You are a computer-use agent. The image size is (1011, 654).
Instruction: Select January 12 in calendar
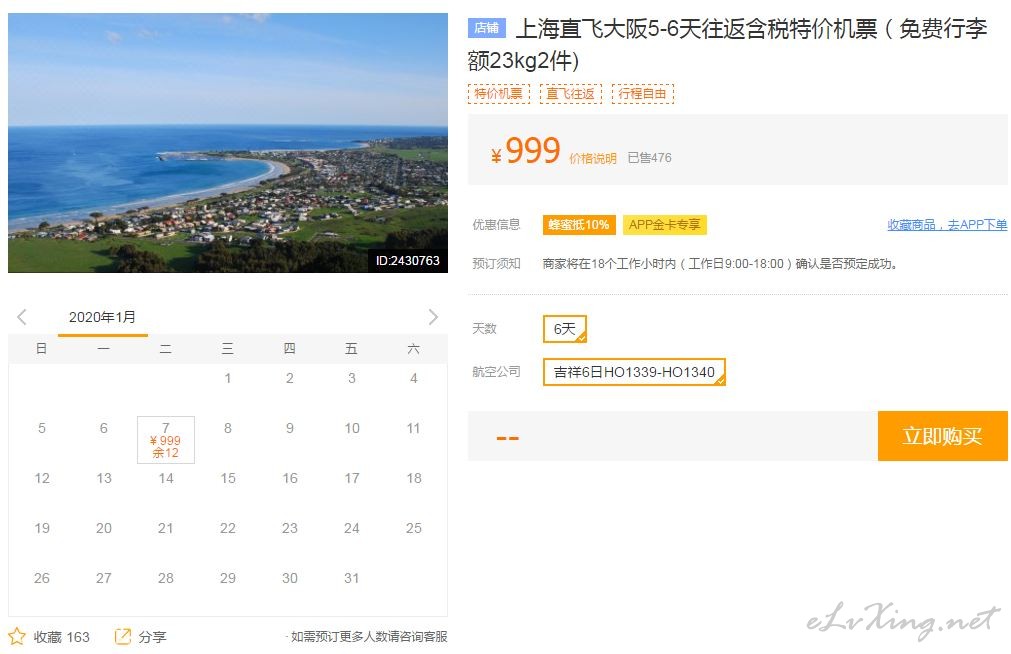pos(42,478)
